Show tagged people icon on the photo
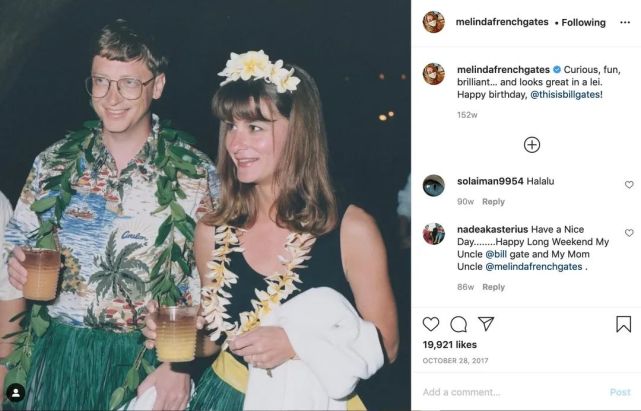 16,392
